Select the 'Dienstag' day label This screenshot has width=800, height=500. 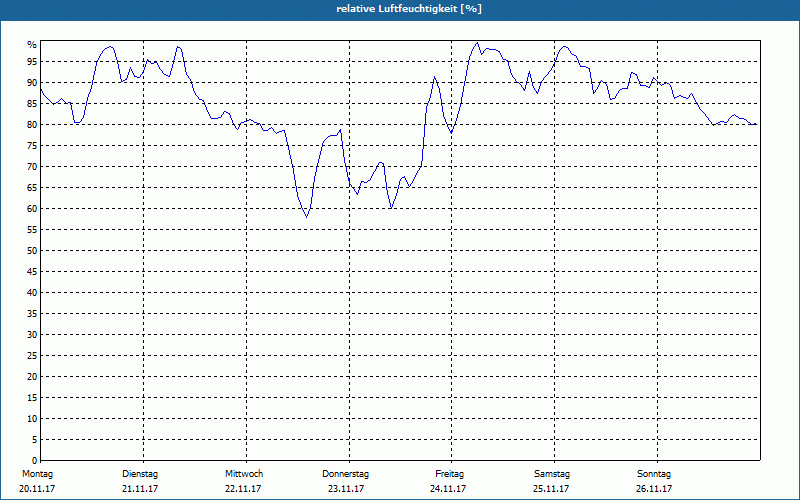[140, 474]
